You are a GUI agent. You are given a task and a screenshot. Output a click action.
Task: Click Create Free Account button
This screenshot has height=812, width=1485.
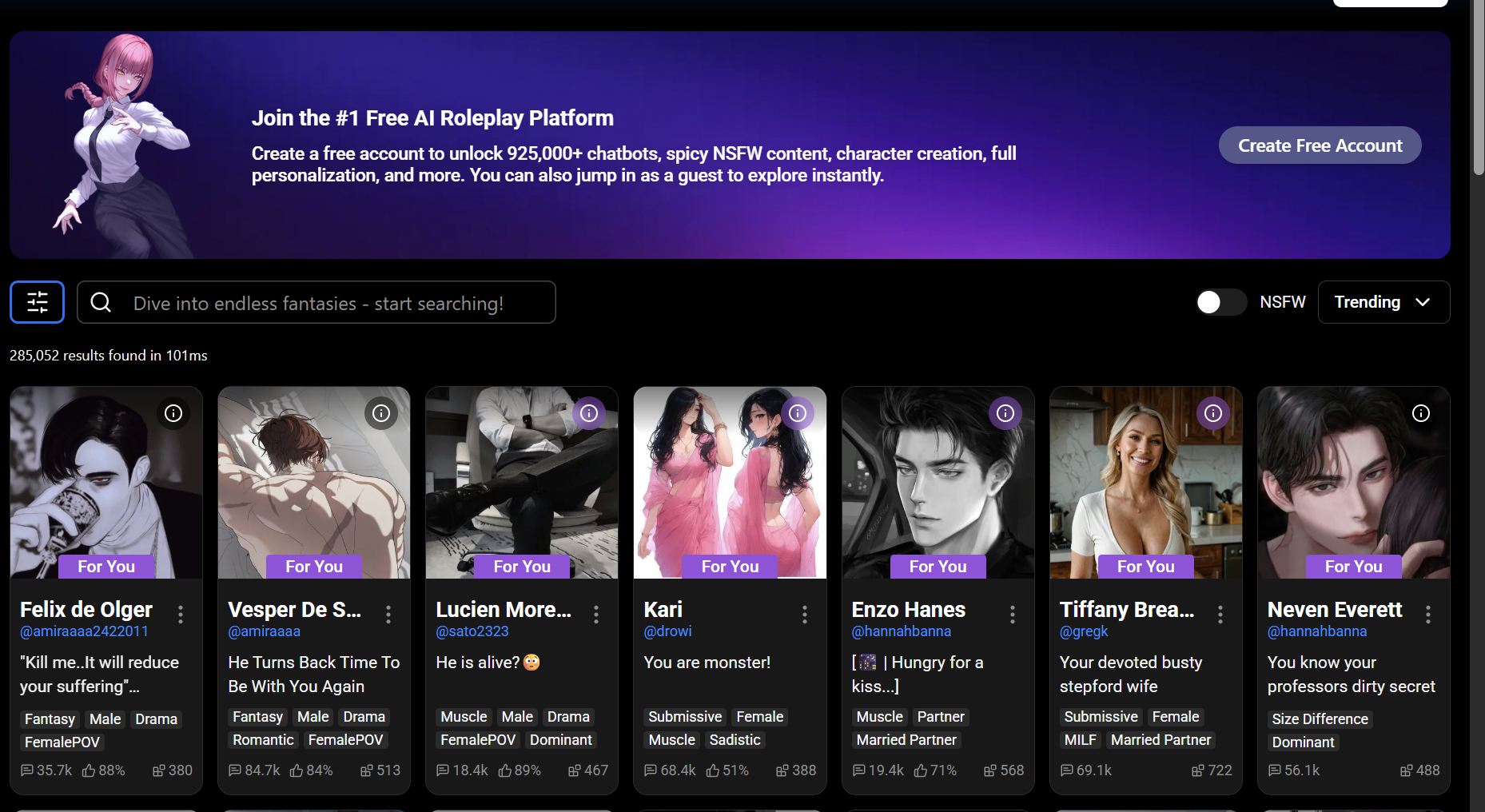[1320, 145]
